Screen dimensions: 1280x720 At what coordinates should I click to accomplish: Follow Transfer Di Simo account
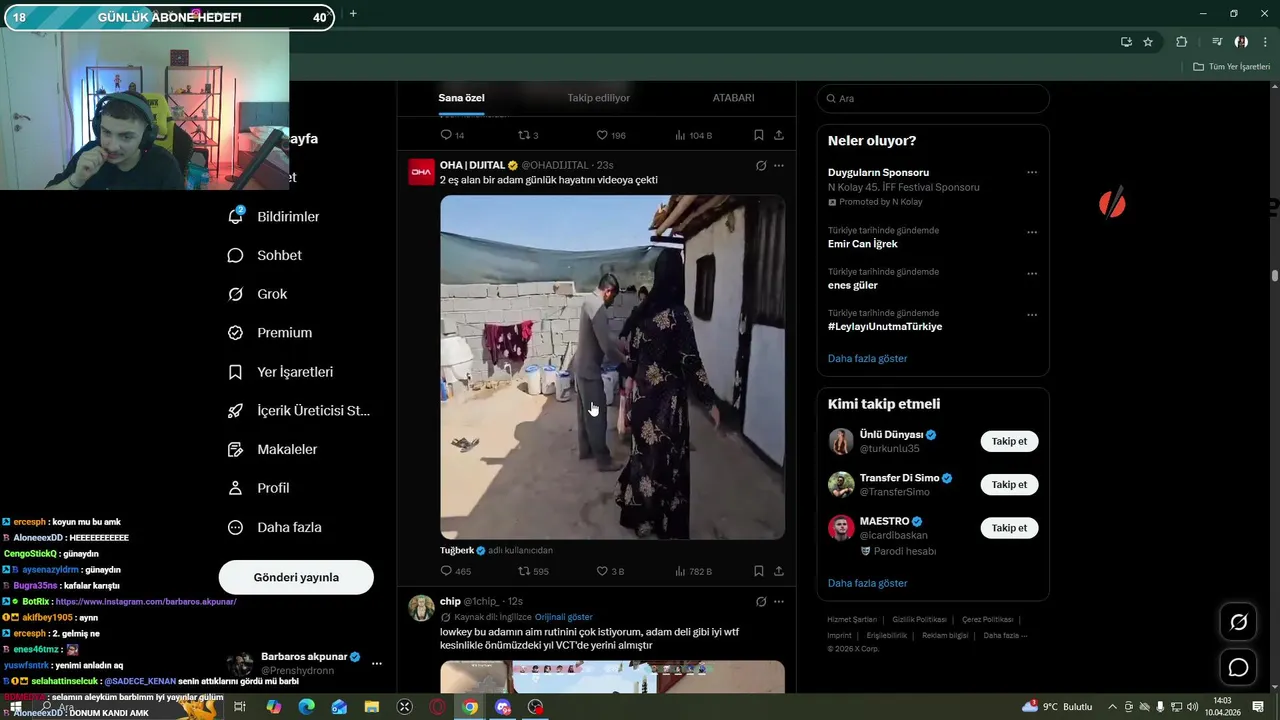coord(1009,484)
